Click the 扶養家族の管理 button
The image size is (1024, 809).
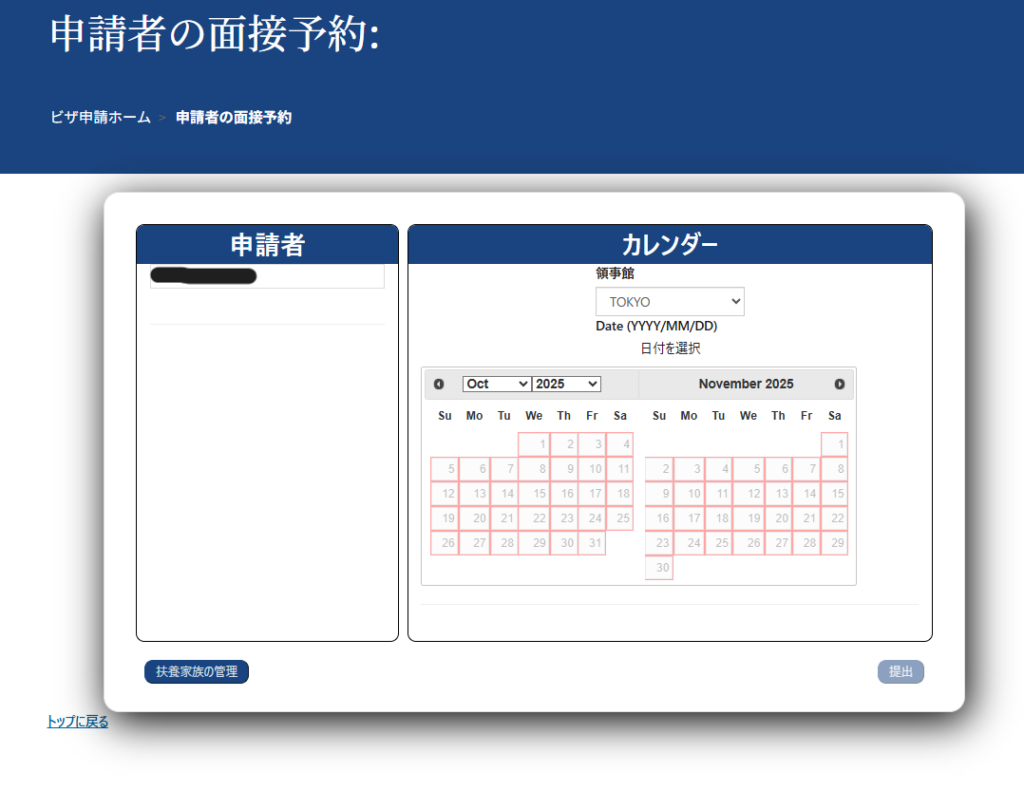196,672
